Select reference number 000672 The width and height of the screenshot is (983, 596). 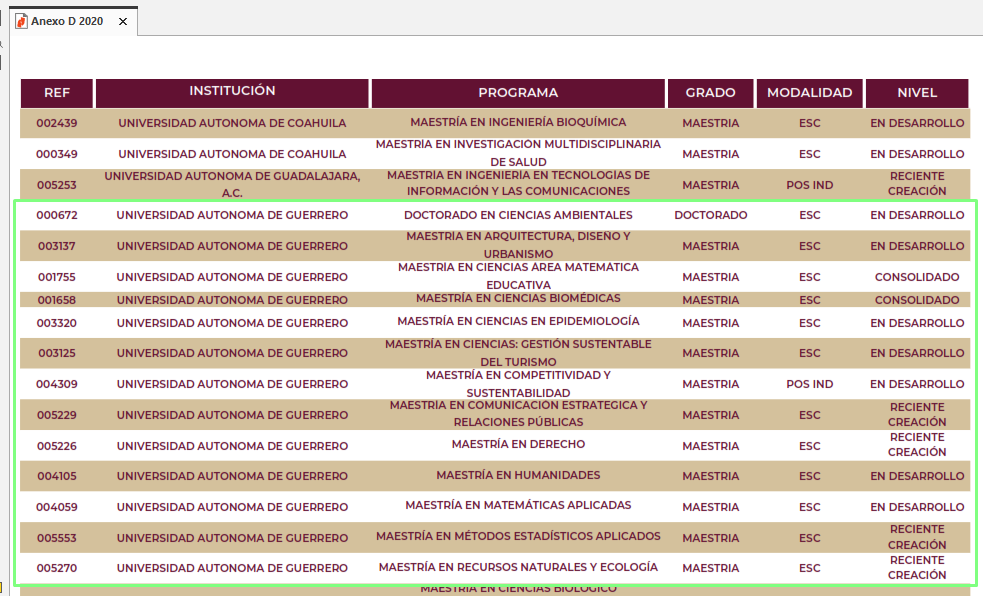[x=57, y=216]
